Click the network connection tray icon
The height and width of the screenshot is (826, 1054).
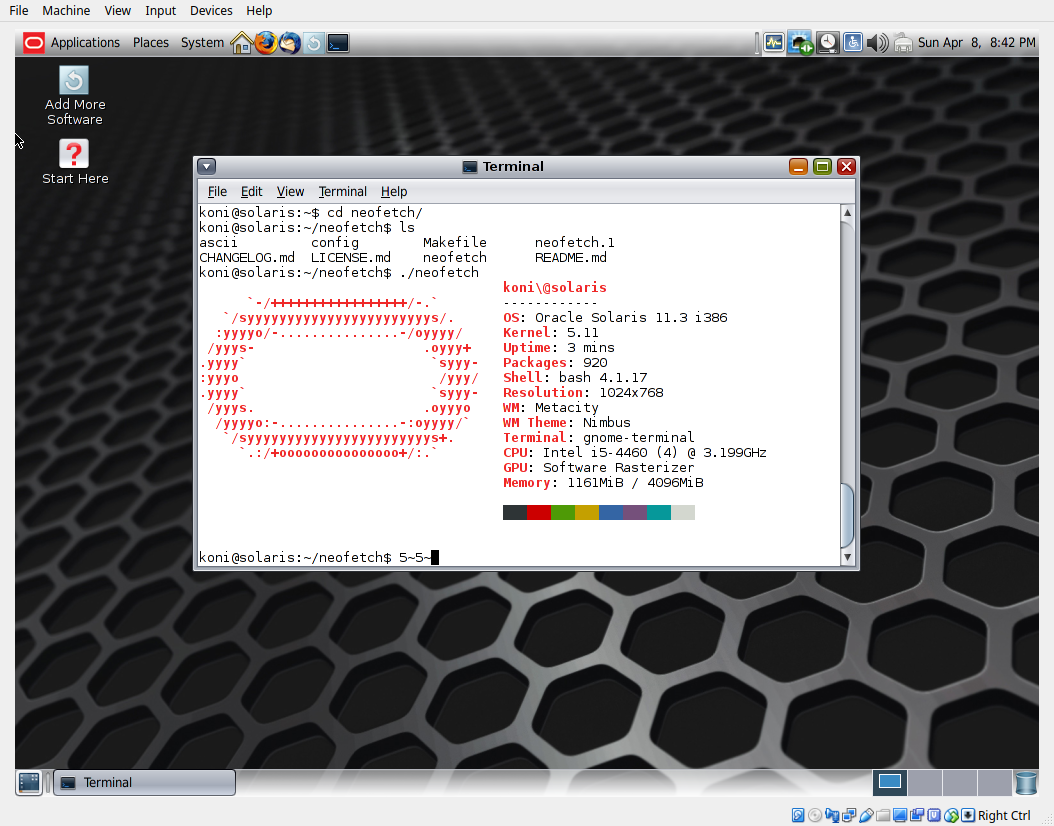800,42
